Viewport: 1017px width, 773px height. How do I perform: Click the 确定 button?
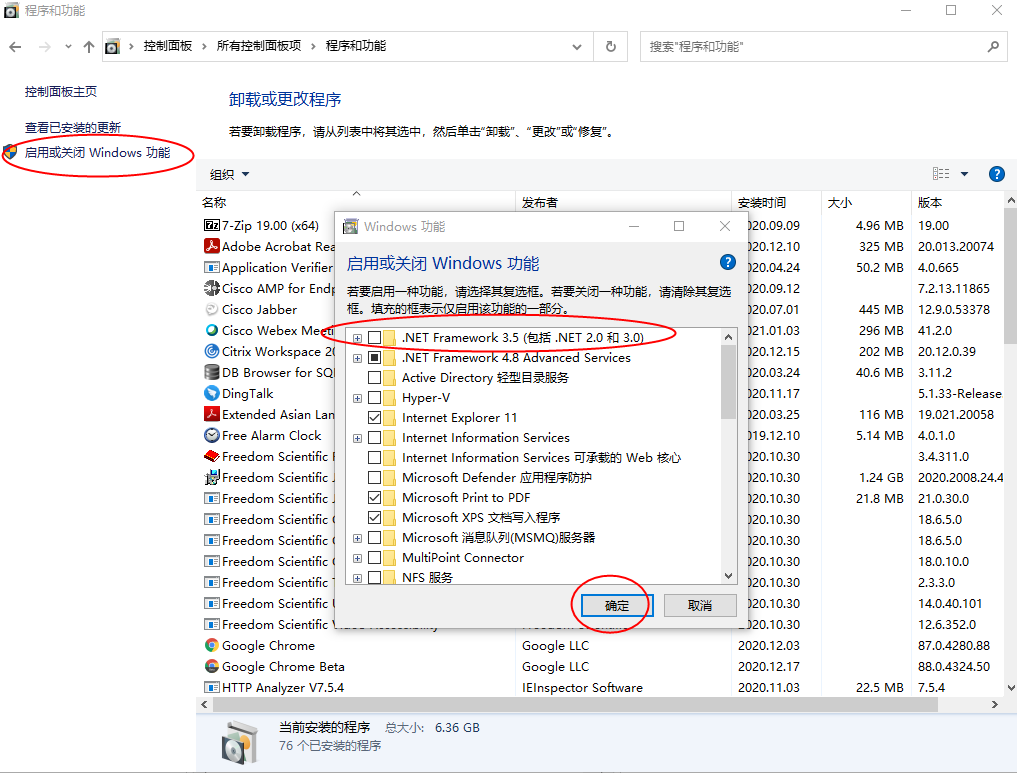pos(617,605)
